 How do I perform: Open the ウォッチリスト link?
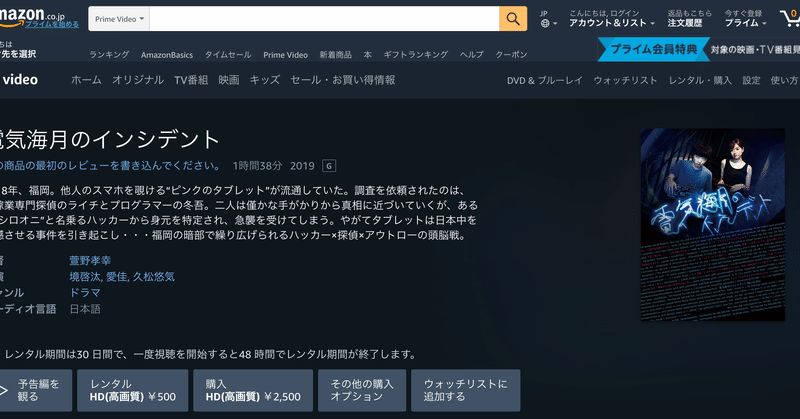625,81
